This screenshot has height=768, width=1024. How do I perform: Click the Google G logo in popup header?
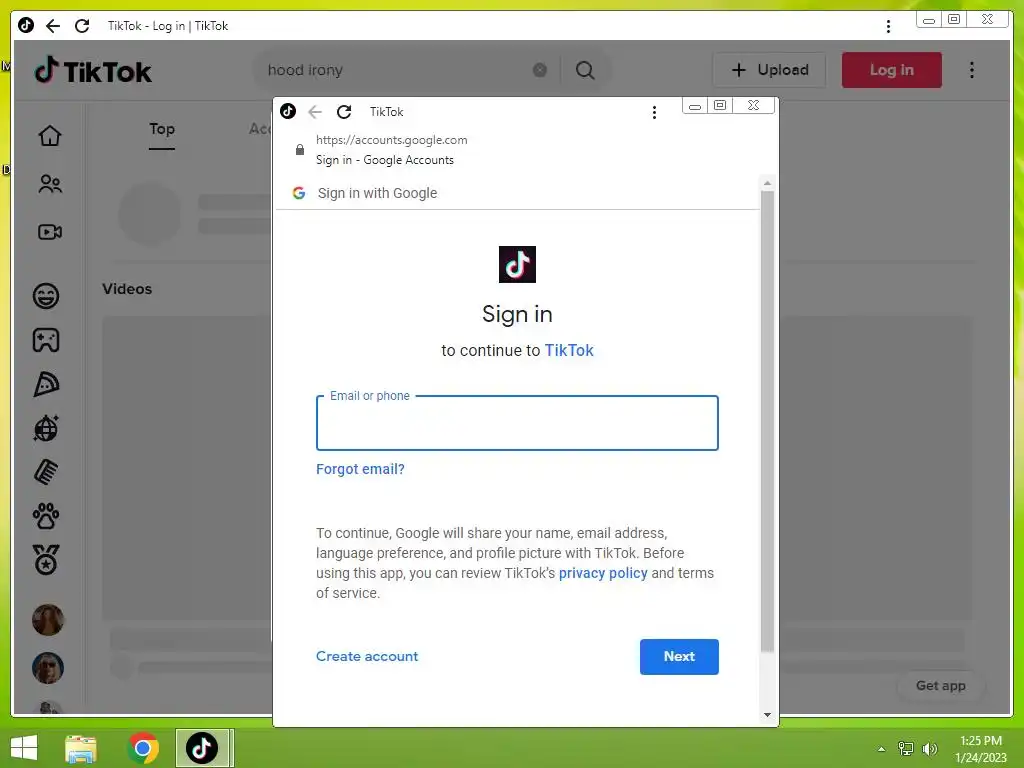point(299,193)
